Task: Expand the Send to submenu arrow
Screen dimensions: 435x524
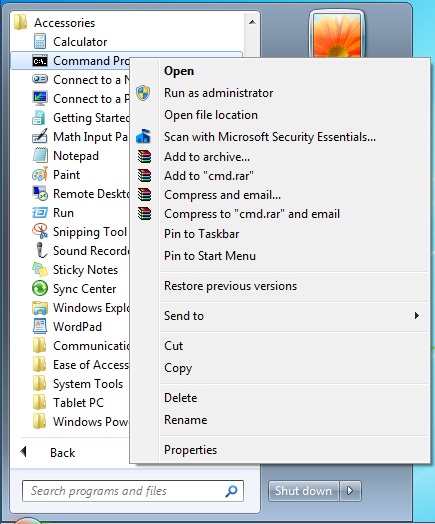Action: pyautogui.click(x=416, y=316)
